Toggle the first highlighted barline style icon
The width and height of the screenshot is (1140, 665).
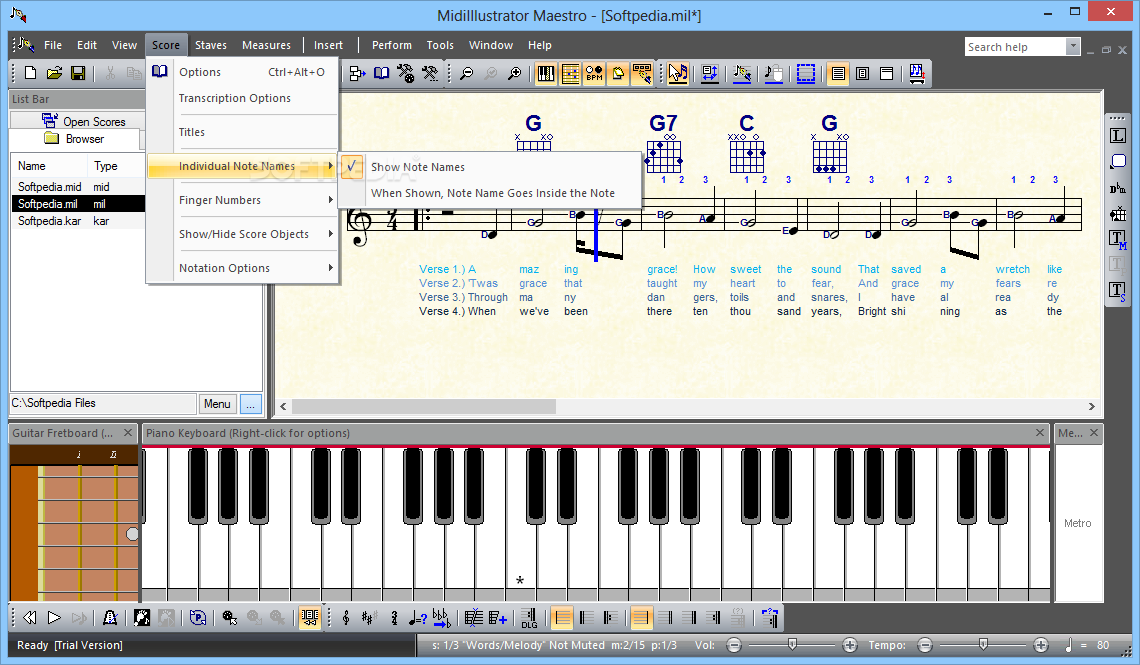(x=562, y=618)
